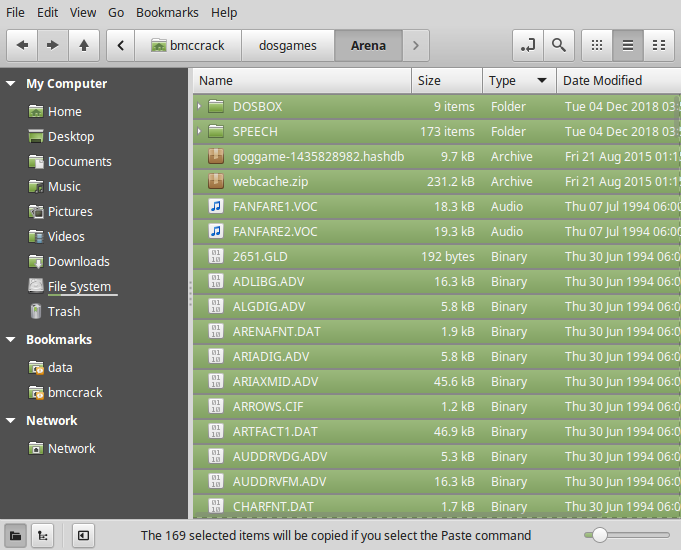Open the Network location in sidebar

62,448
